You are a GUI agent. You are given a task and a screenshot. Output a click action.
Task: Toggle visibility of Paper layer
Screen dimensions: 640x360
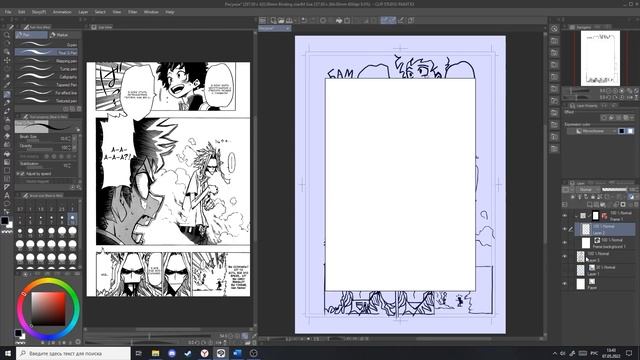(565, 284)
